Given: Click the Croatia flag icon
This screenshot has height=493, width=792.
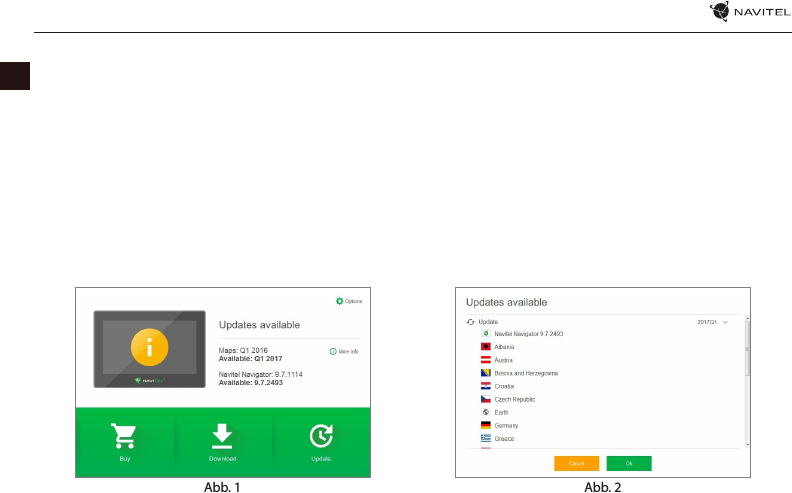Looking at the screenshot, I should (485, 386).
